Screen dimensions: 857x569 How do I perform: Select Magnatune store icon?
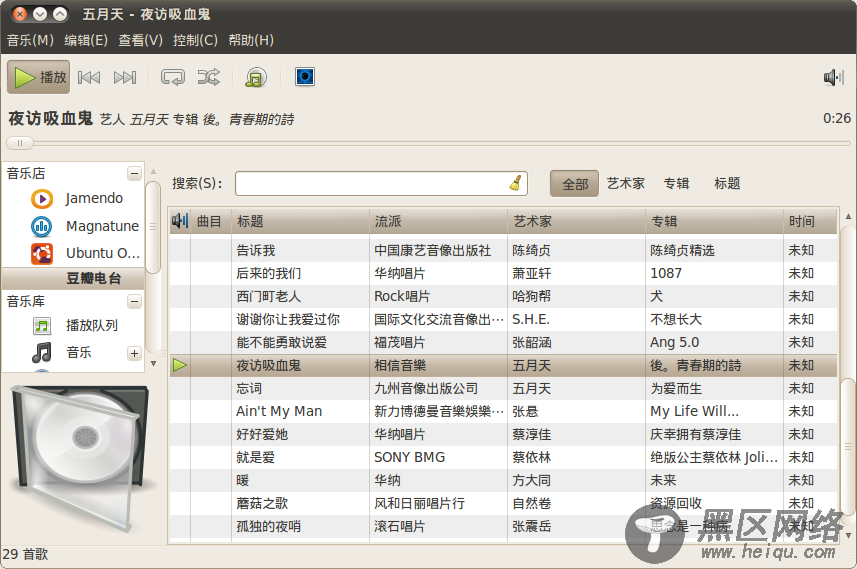(42, 226)
